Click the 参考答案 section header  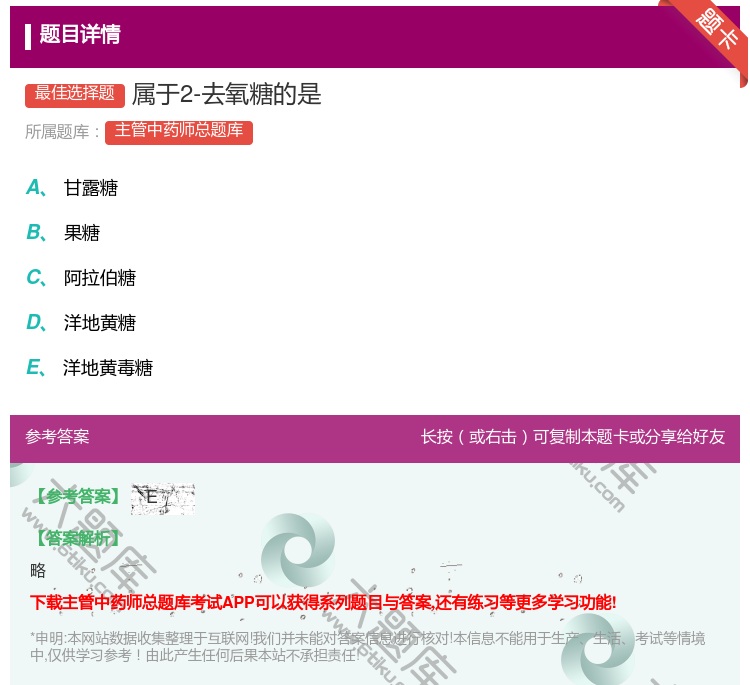point(57,437)
